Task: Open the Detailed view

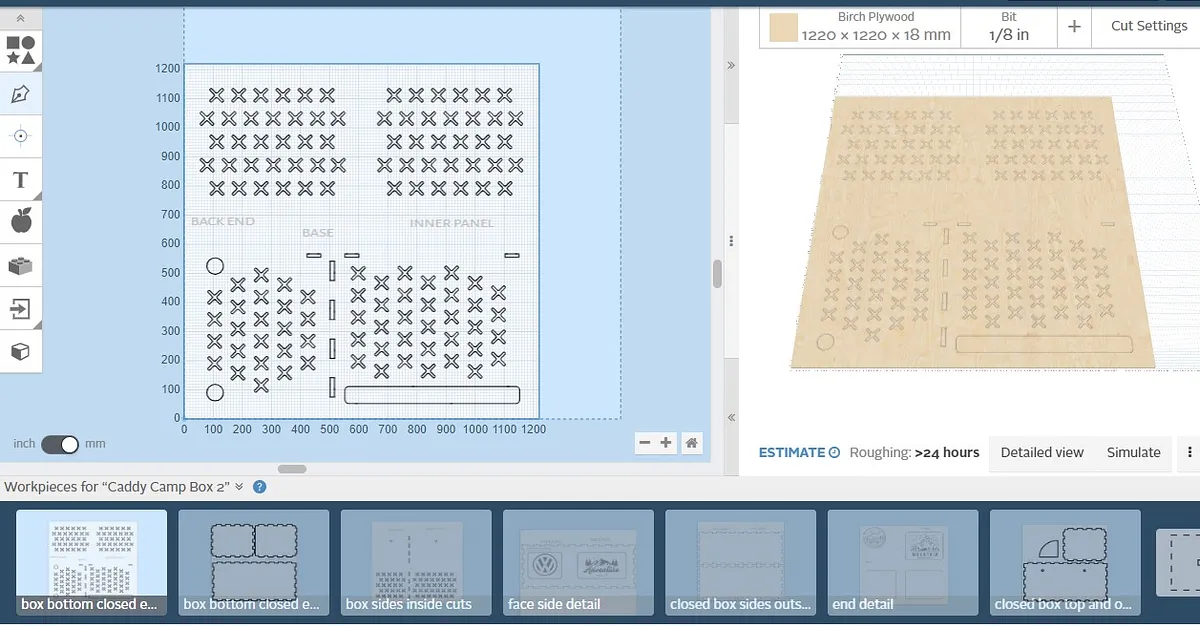Action: coord(1042,452)
